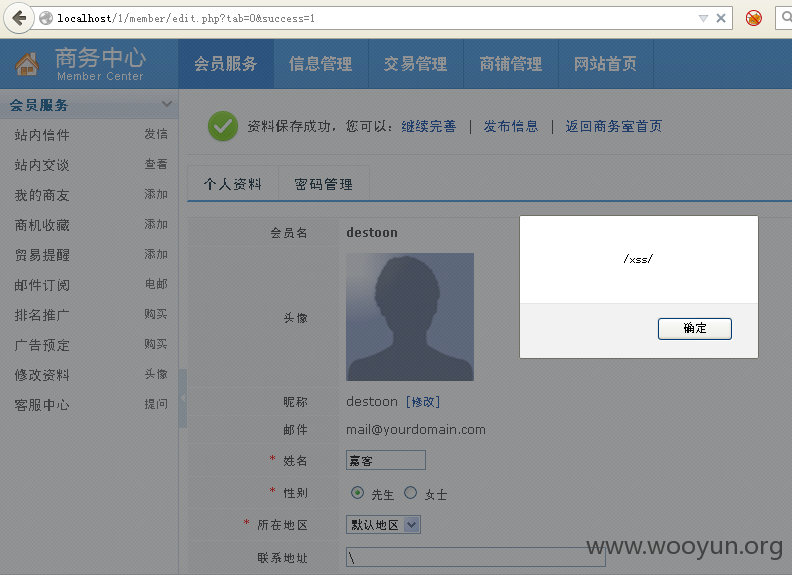This screenshot has height=575, width=792.
Task: Open 商机收藏 in sidebar
Action: (42, 225)
